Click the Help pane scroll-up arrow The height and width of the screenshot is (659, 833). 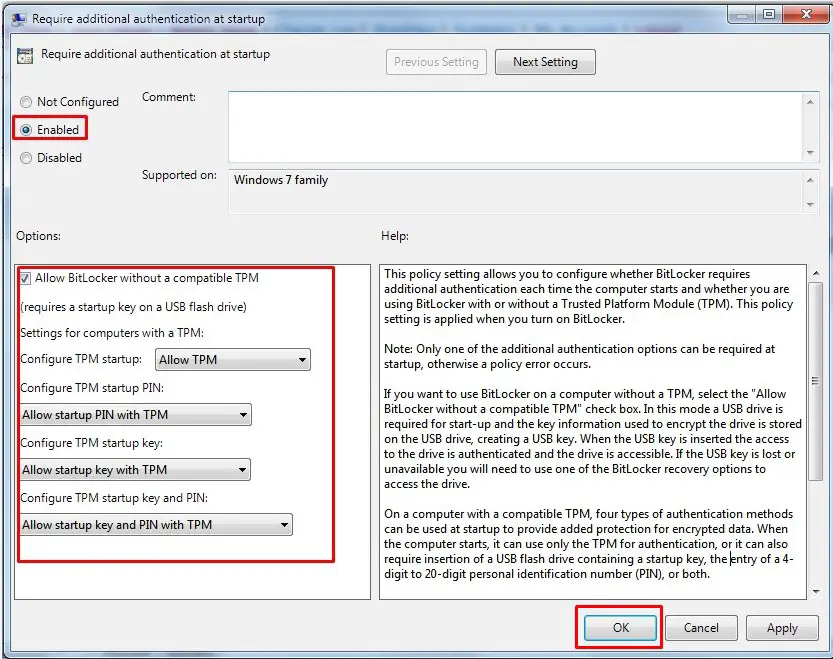pos(815,273)
